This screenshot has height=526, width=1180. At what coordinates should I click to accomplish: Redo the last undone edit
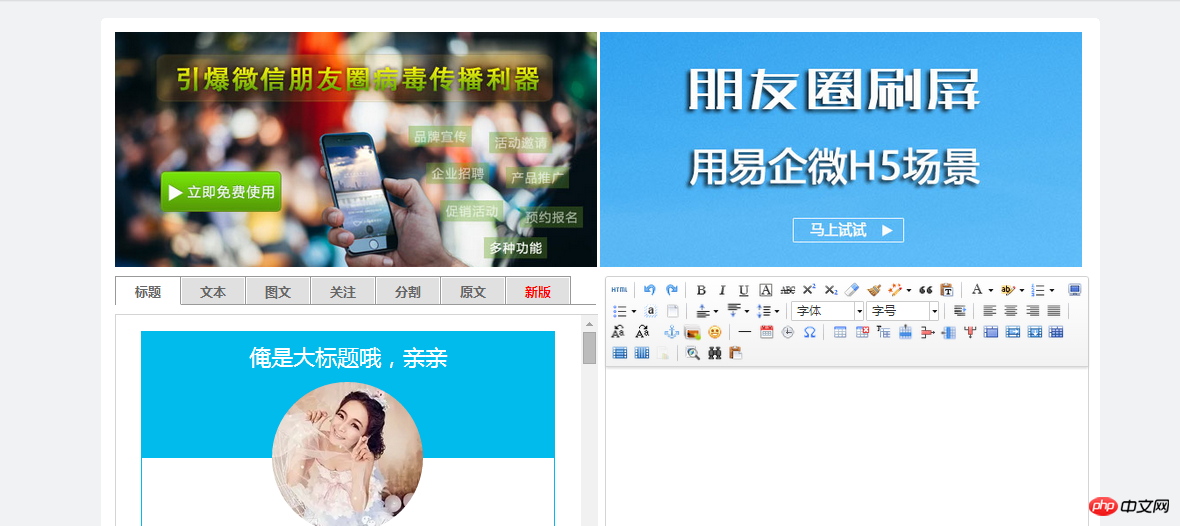(x=671, y=290)
